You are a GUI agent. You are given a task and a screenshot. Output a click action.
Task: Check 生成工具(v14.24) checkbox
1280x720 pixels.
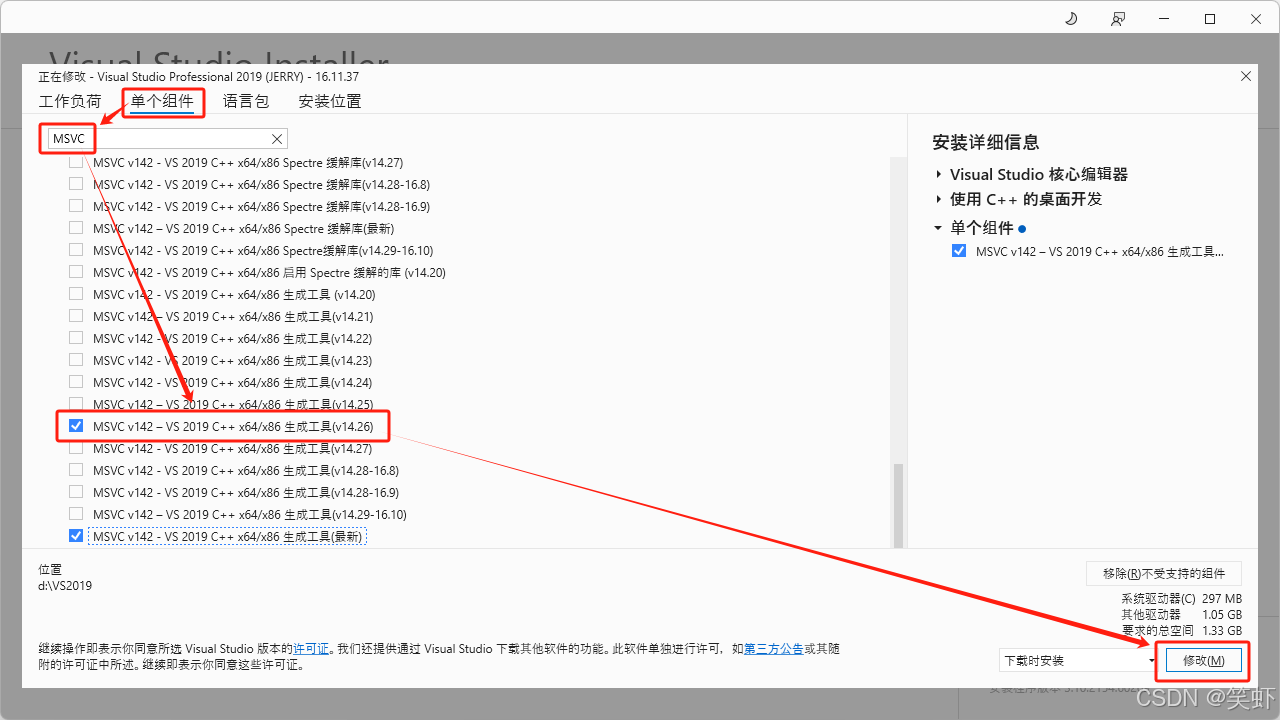[x=76, y=382]
